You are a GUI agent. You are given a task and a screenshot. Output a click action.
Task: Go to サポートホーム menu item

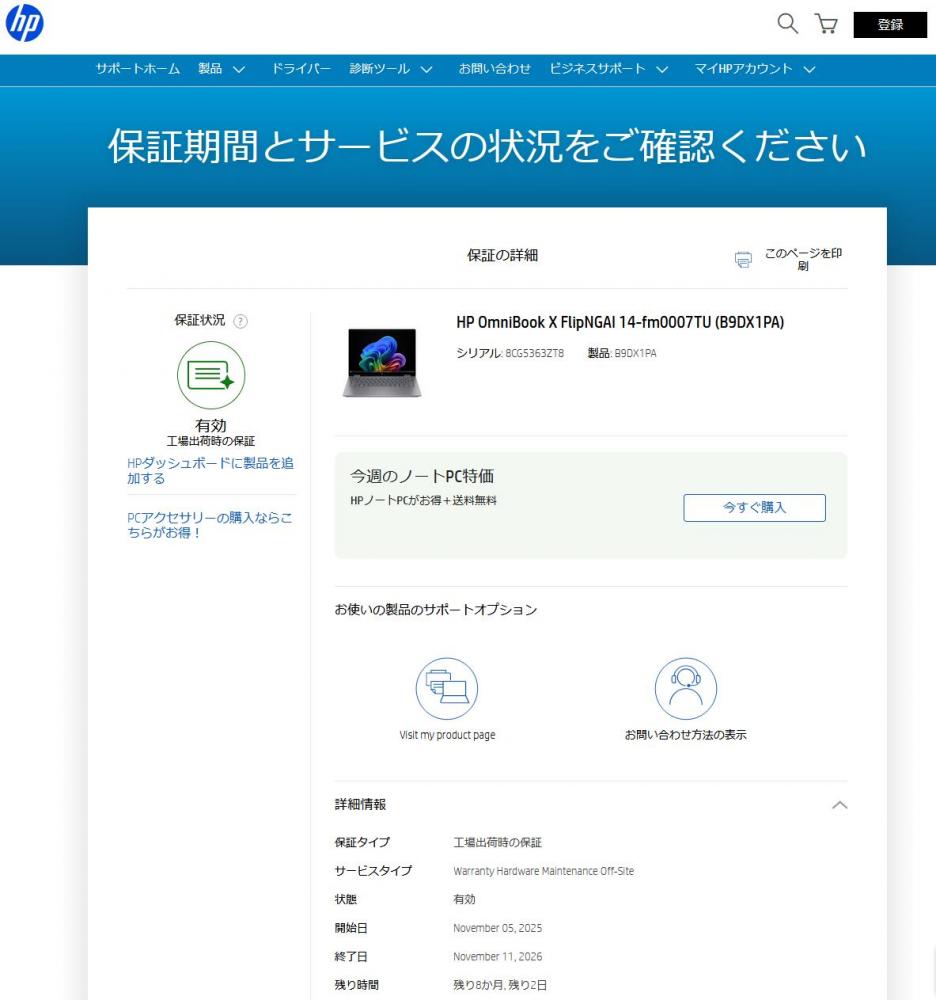pyautogui.click(x=138, y=69)
